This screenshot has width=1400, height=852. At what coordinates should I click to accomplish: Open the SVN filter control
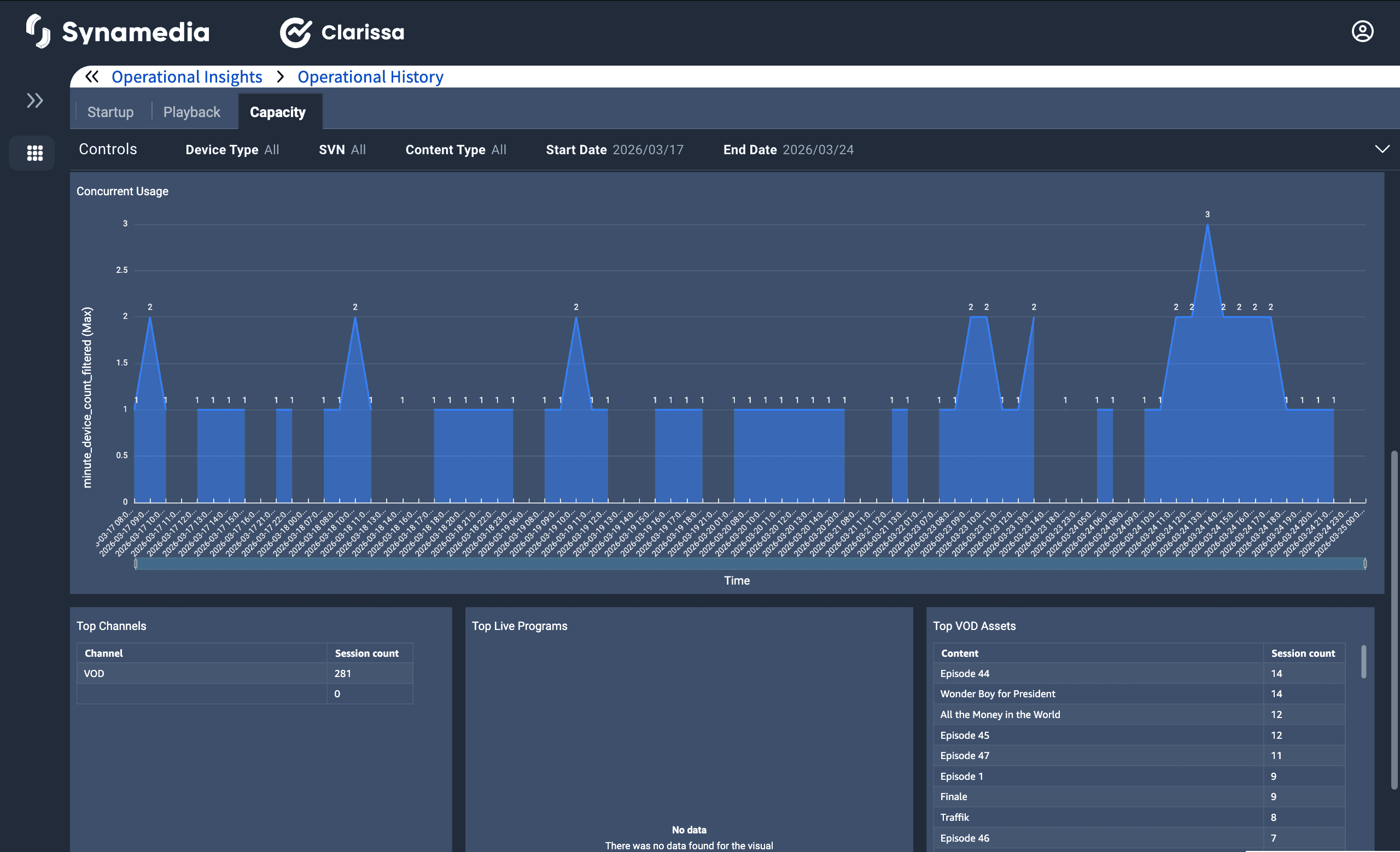tap(342, 150)
